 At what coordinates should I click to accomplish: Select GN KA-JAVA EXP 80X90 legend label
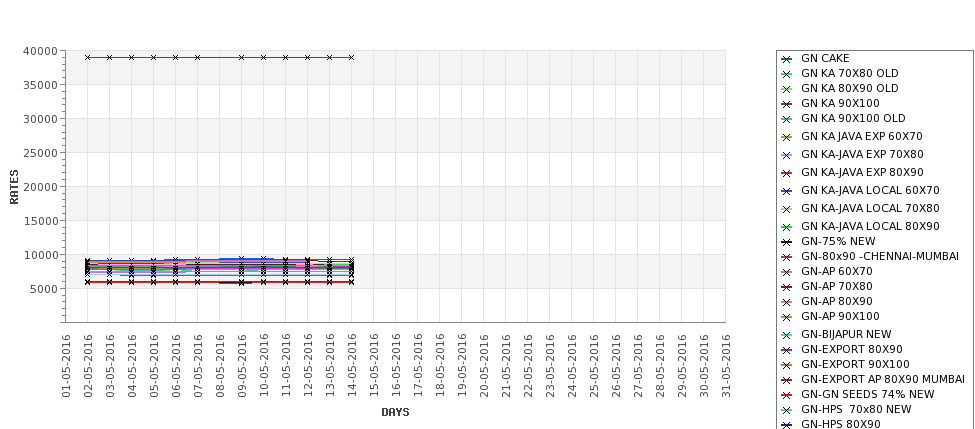(862, 172)
